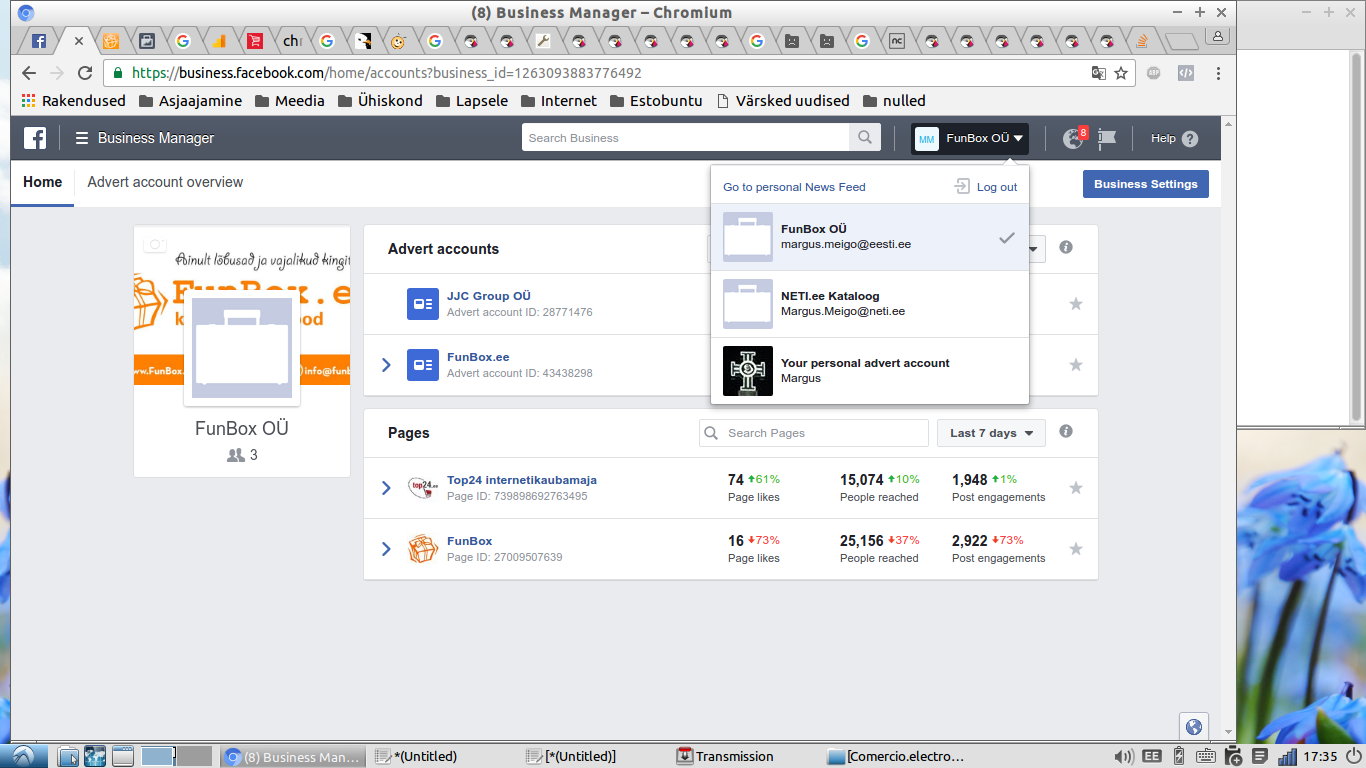Click the search magnifier button beside Search Business
This screenshot has height=768, width=1366.
(865, 138)
